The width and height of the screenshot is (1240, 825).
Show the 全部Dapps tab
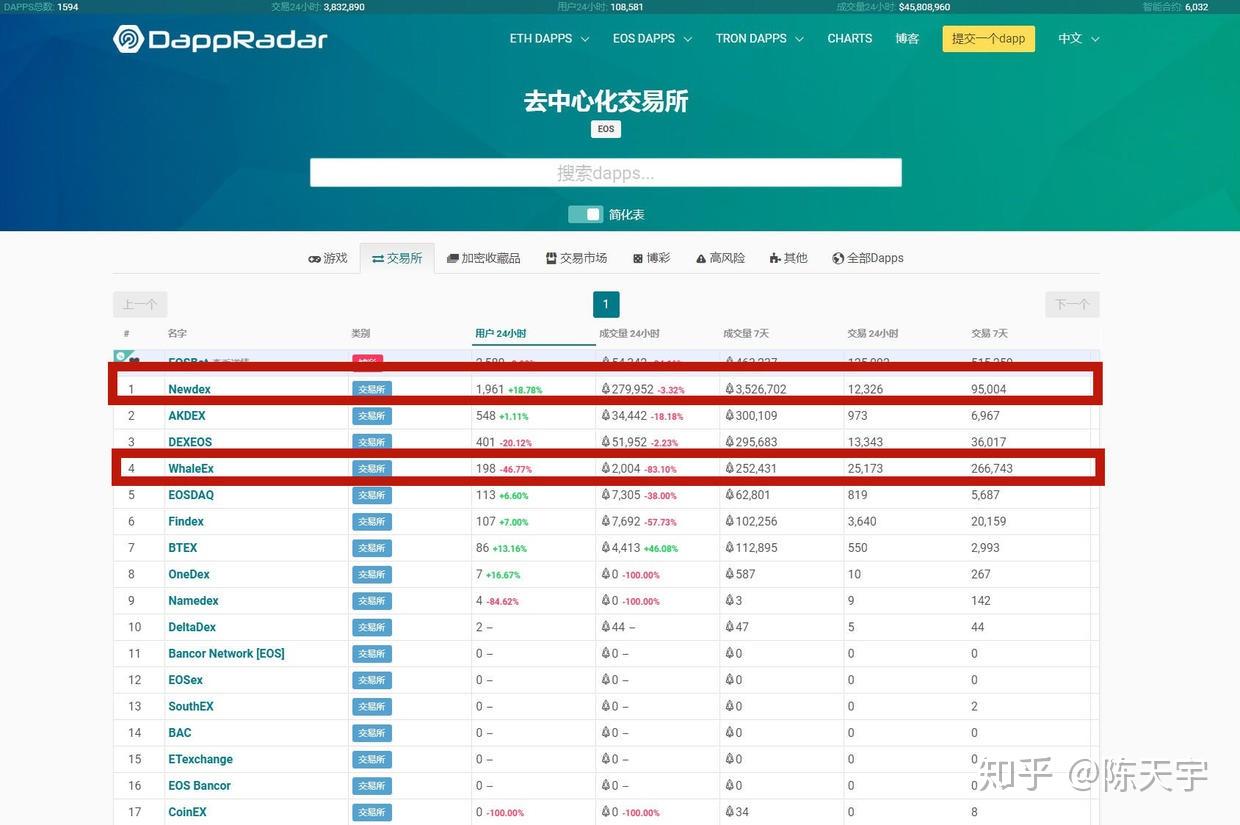[x=868, y=258]
